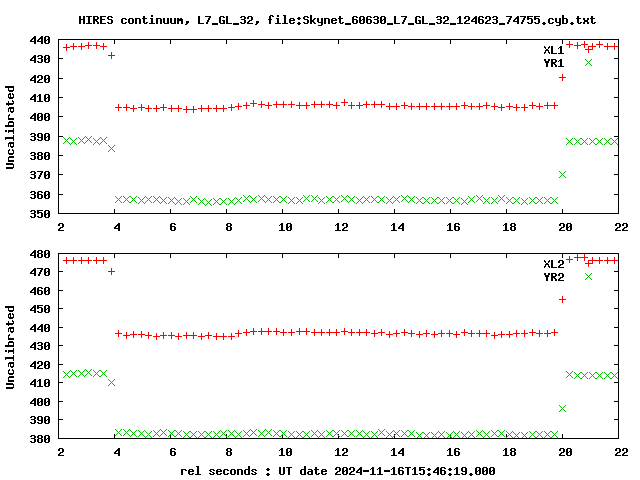The width and height of the screenshot is (640, 480).
Task: Select the XL1 legend label
Action: (553, 50)
